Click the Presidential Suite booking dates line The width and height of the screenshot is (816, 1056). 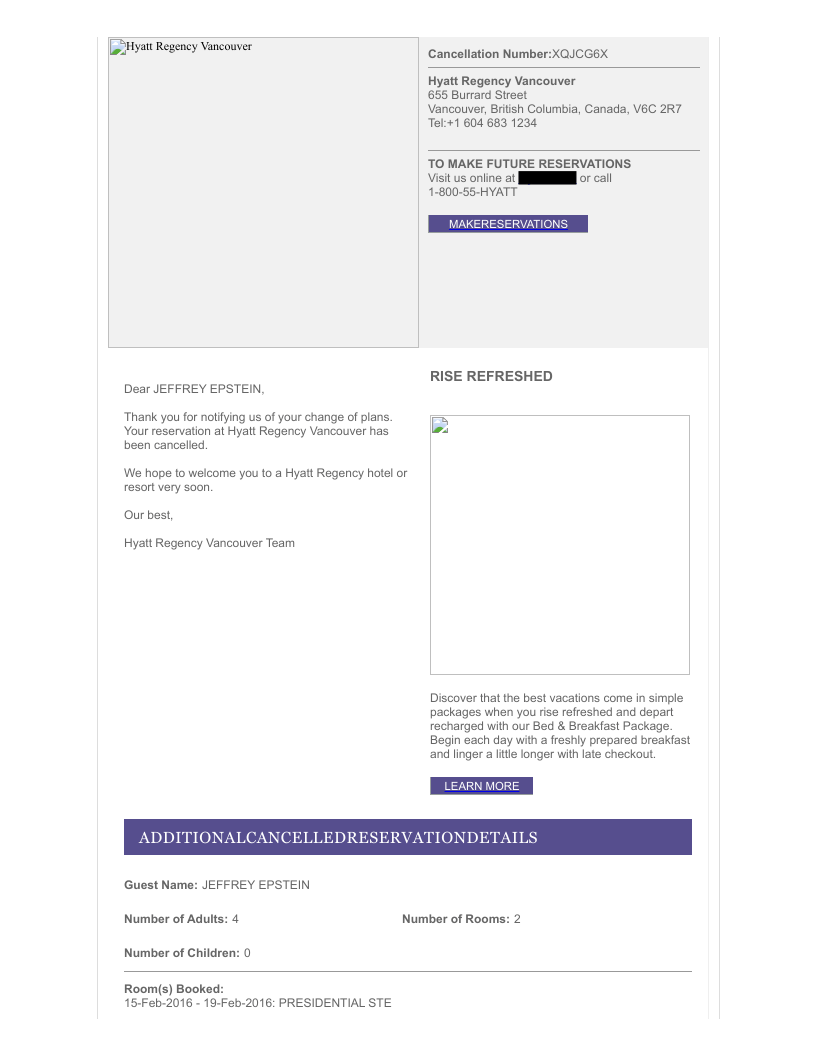258,1003
